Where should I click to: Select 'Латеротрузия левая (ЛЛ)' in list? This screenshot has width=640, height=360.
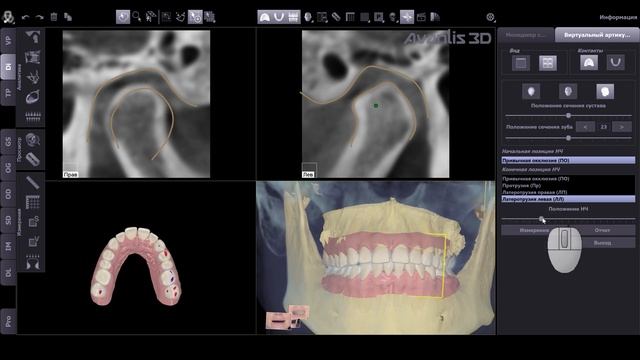568,199
